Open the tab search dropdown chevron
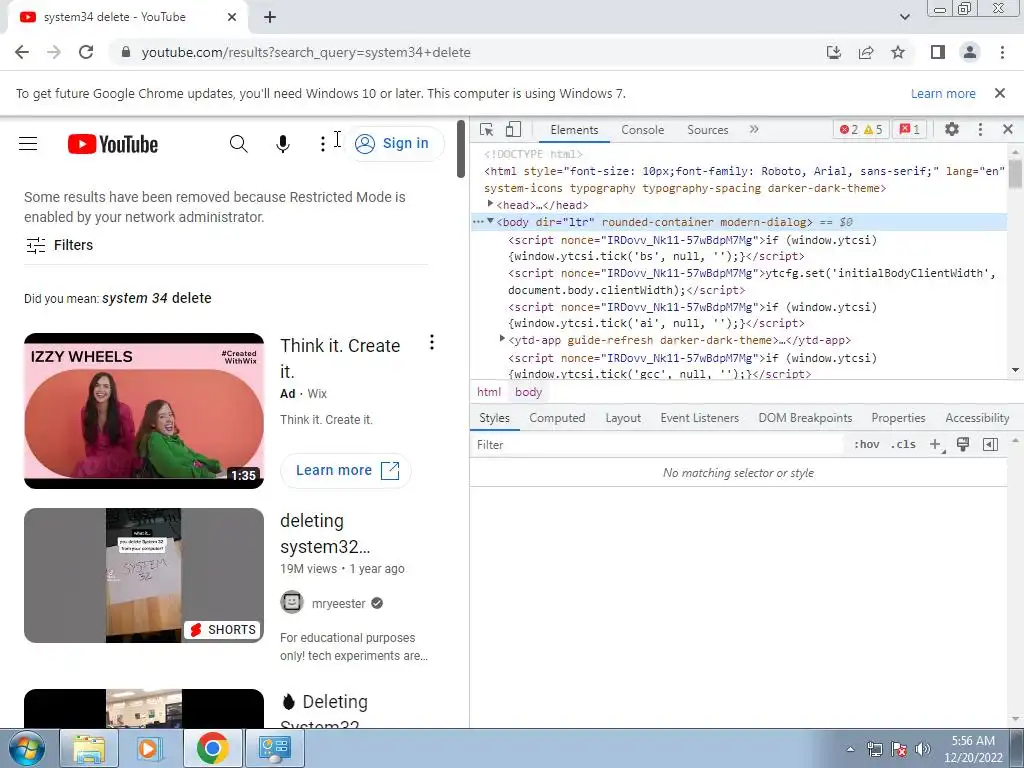Viewport: 1024px width, 768px height. (904, 17)
